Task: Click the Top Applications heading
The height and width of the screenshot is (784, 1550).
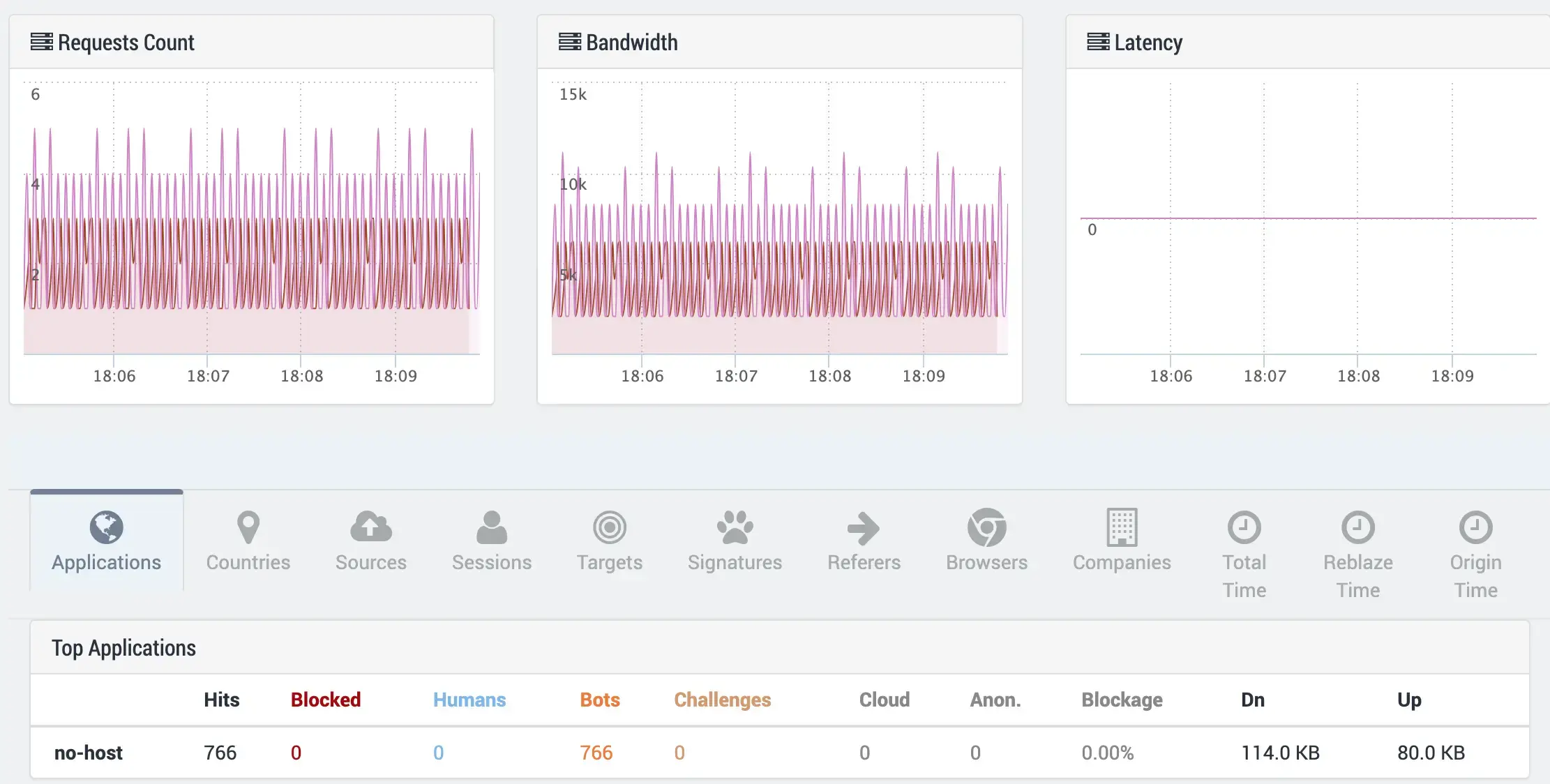Action: (x=124, y=648)
